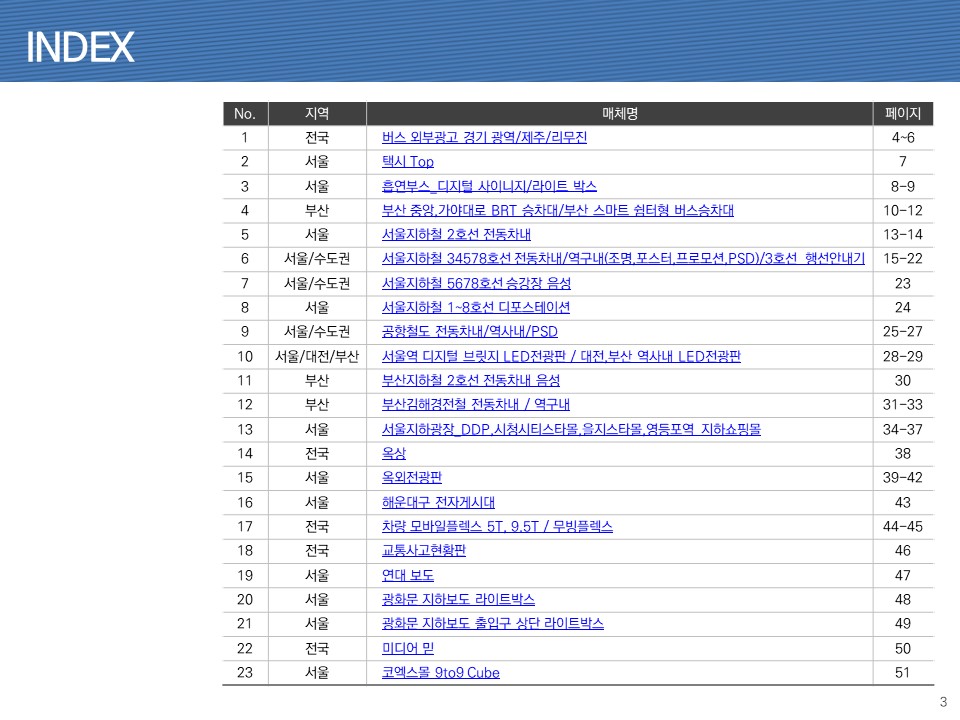The height and width of the screenshot is (720, 960).
Task: Open the 부산지하철 2호선 전동차내 음성 link
Action: tap(471, 380)
